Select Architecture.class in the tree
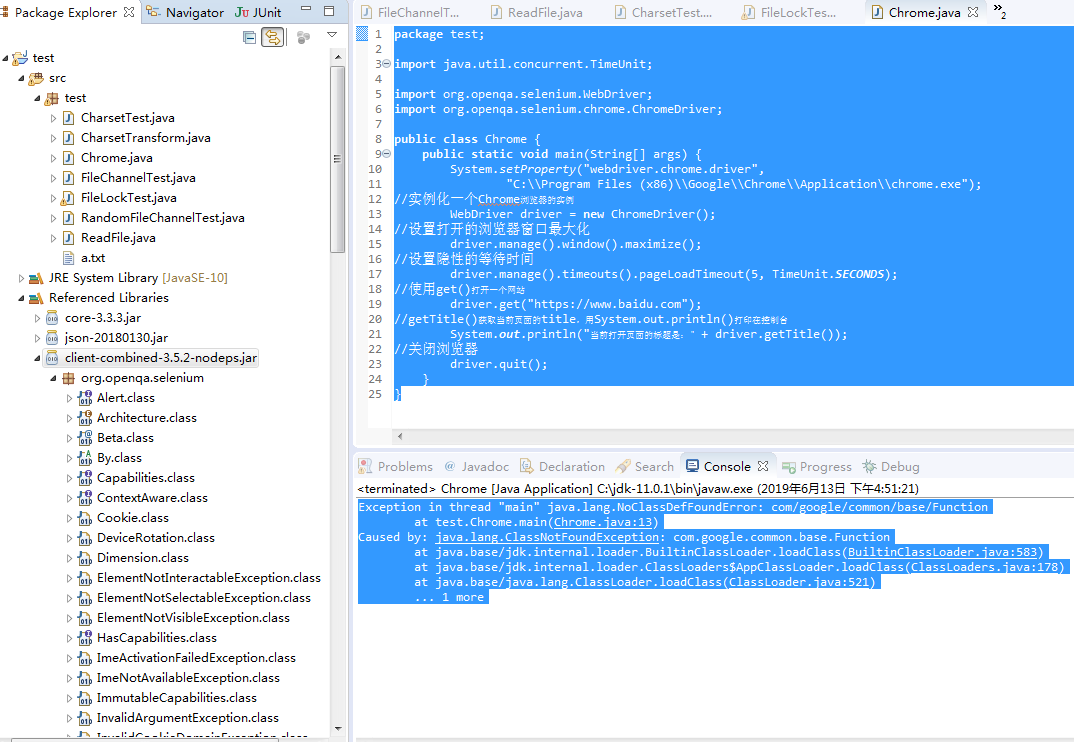 (147, 418)
